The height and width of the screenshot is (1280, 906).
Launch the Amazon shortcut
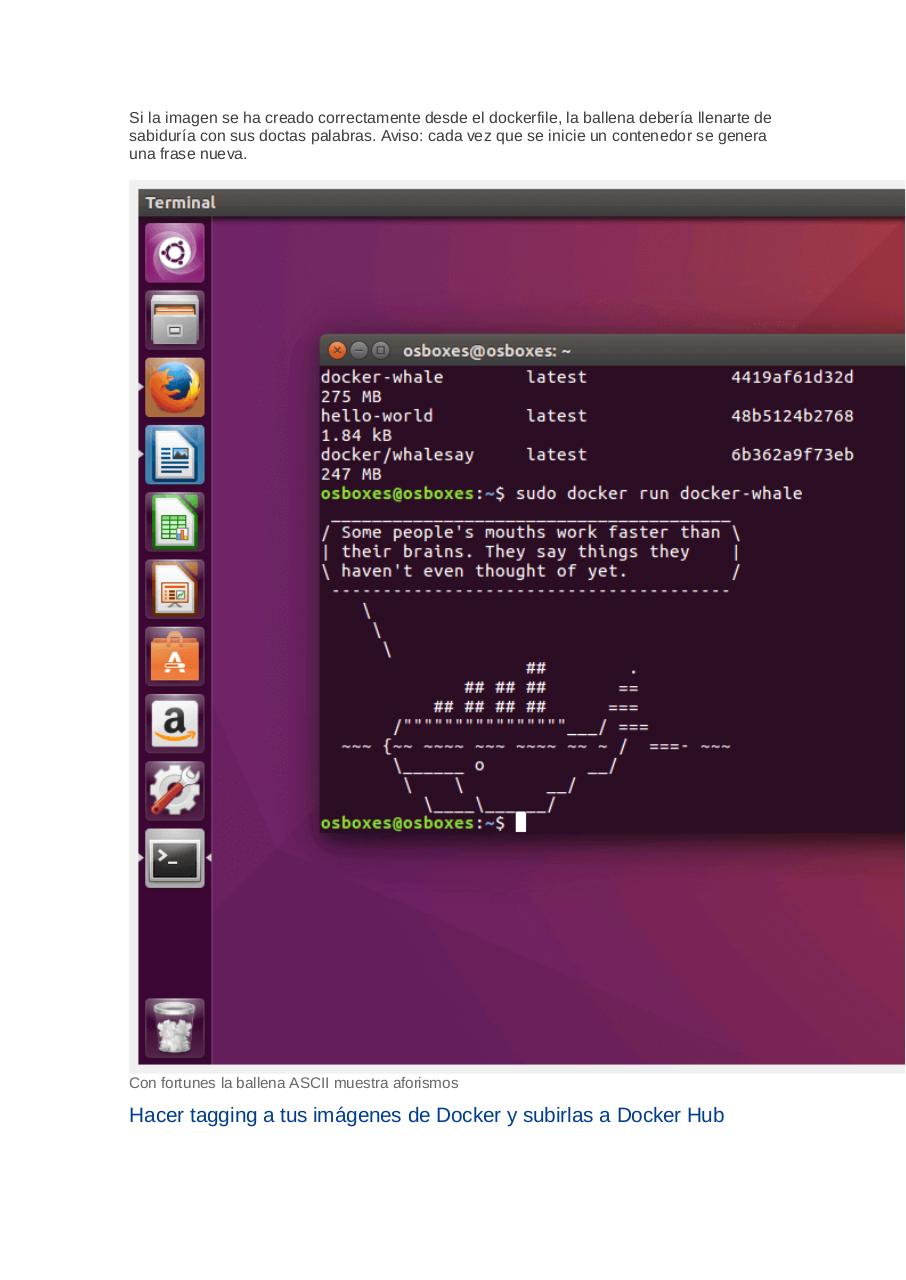(x=174, y=723)
